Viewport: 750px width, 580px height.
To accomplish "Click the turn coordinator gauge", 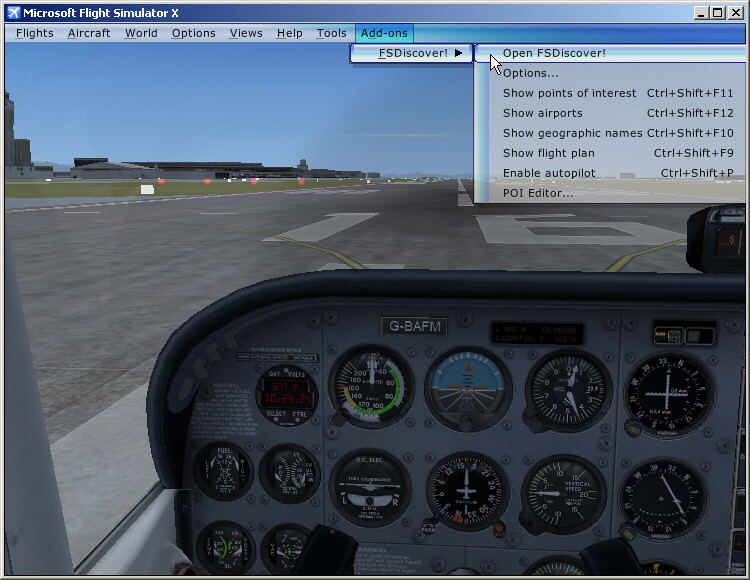I will tap(370, 490).
